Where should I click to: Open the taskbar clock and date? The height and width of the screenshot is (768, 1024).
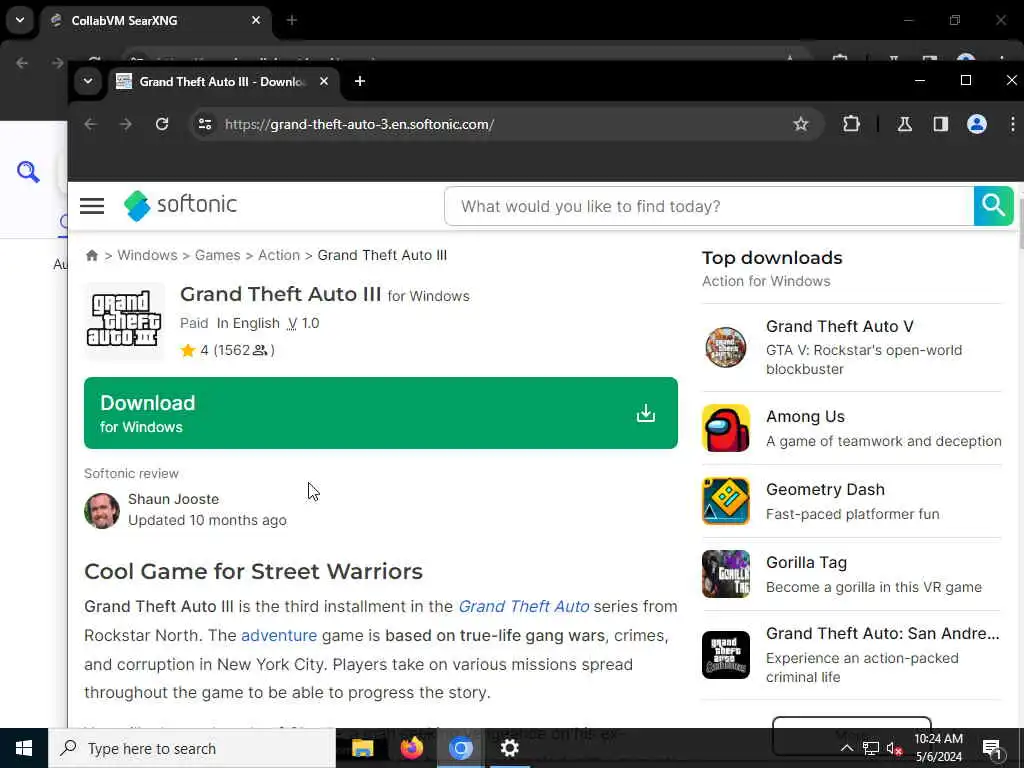(x=938, y=748)
